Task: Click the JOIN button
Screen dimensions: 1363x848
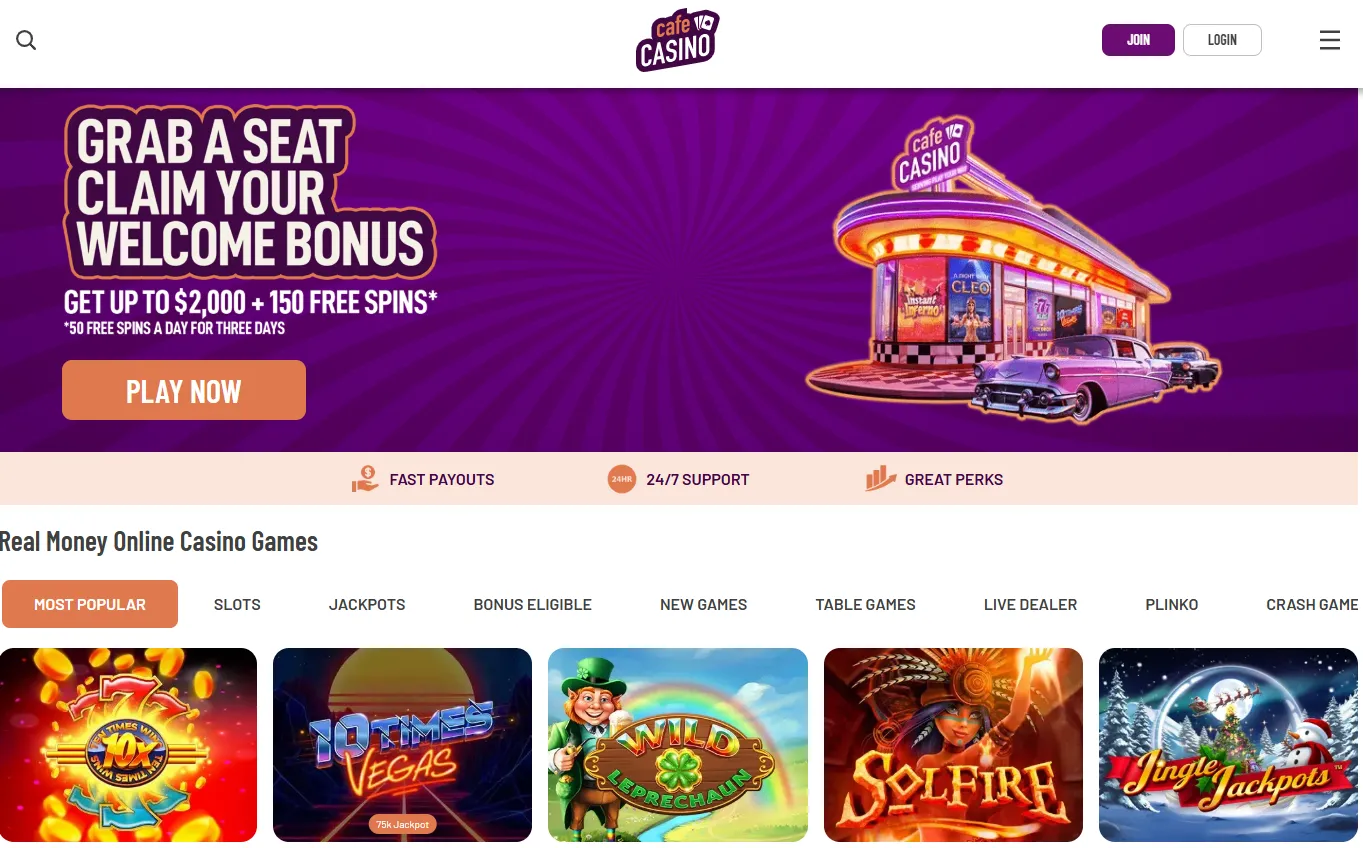Action: [x=1138, y=40]
